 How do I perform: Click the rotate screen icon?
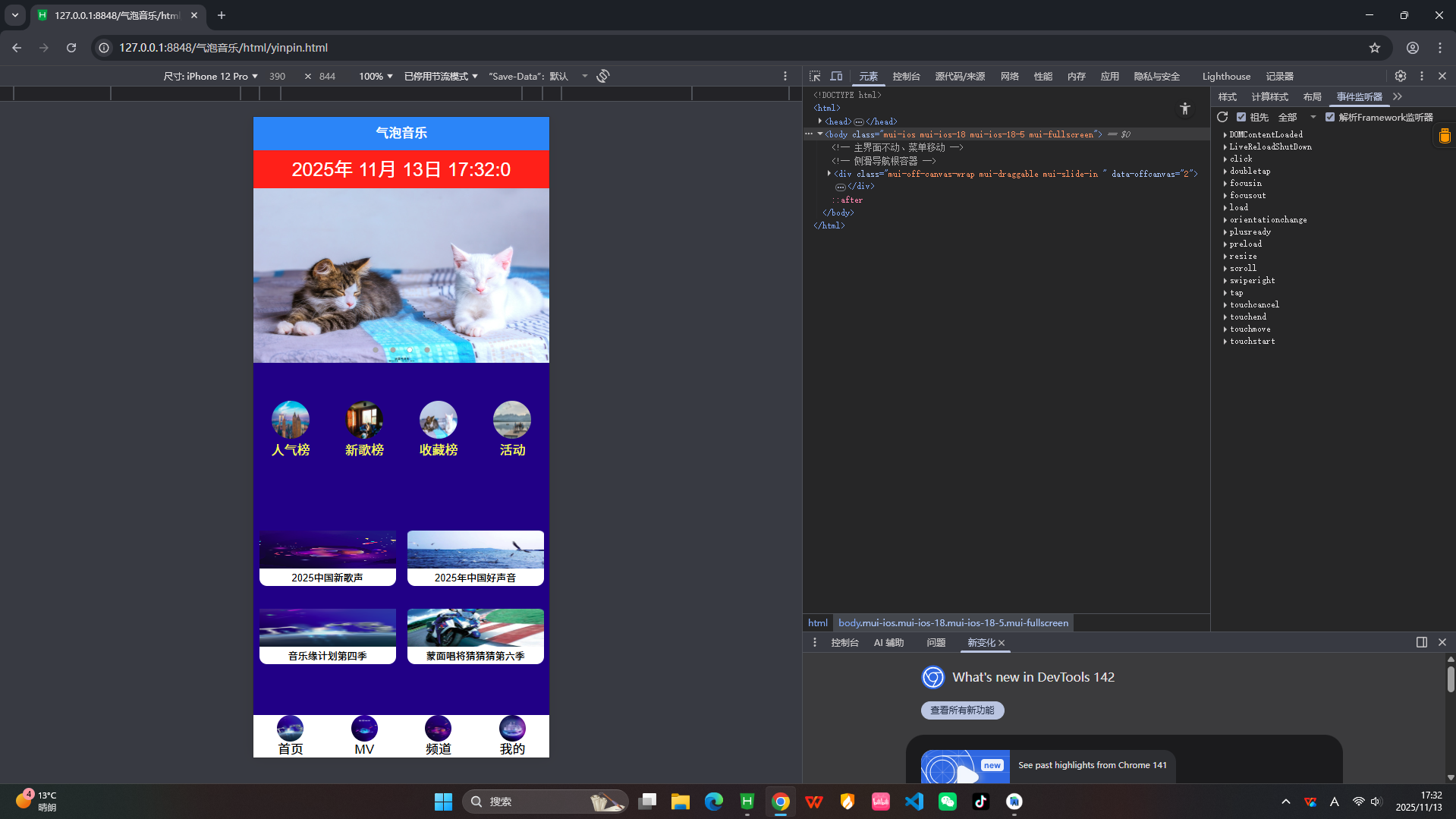pos(603,76)
